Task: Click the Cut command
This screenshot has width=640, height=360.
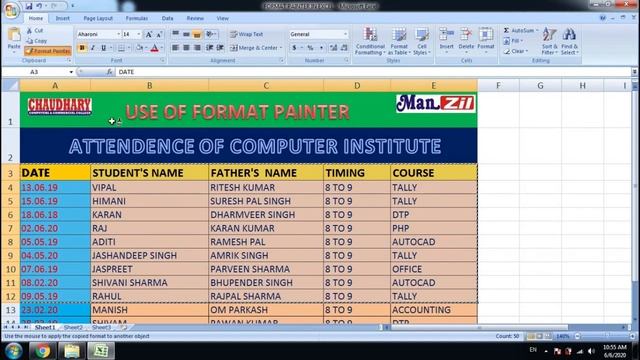Action: click(x=36, y=31)
